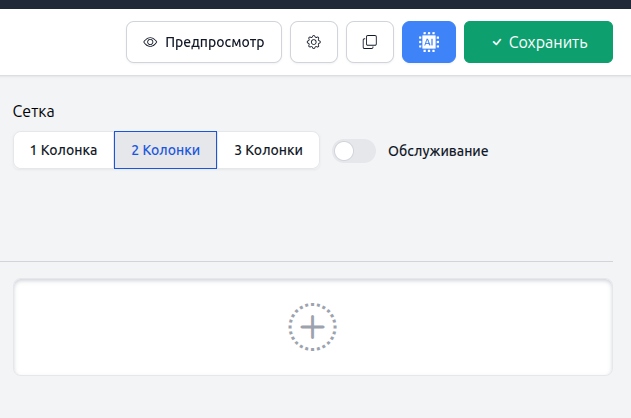The height and width of the screenshot is (418, 631).
Task: Save changes with the Сохранить button
Action: (x=538, y=42)
